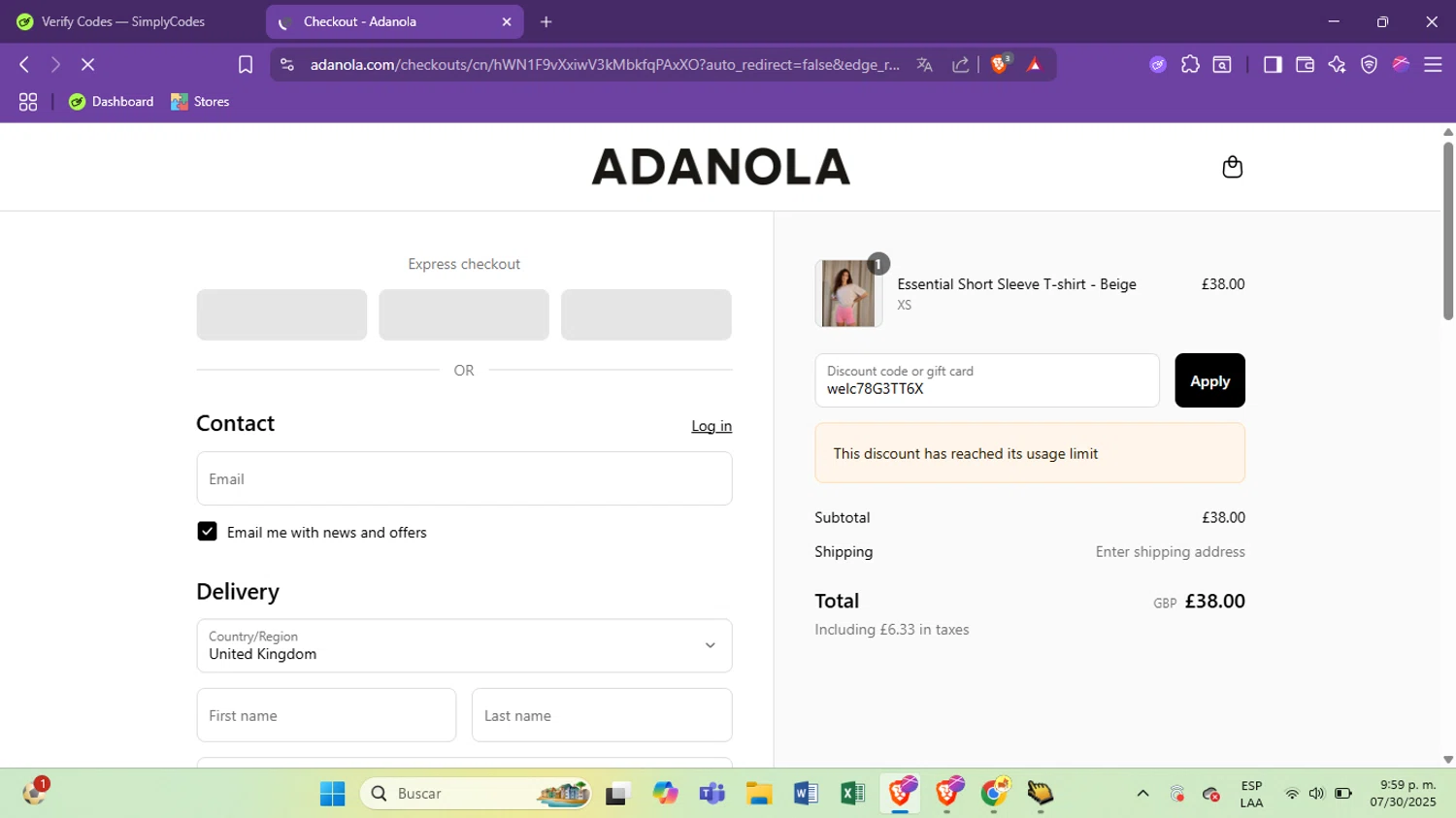Open Leo AI sparkle icon
This screenshot has width=1456, height=818.
[1337, 65]
